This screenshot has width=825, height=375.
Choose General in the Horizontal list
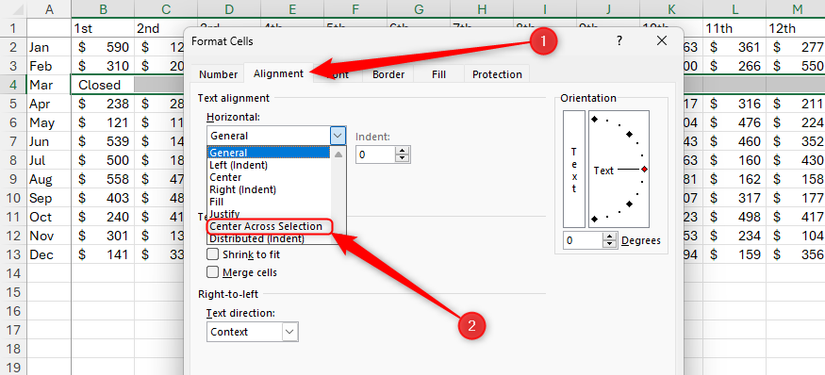[269, 153]
